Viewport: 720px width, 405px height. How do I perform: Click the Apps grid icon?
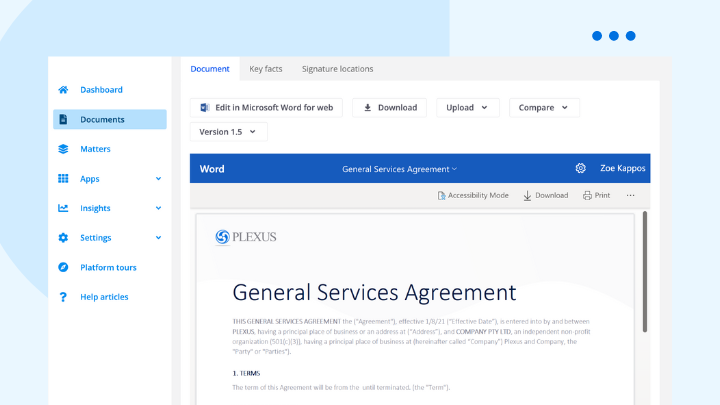pyautogui.click(x=63, y=179)
